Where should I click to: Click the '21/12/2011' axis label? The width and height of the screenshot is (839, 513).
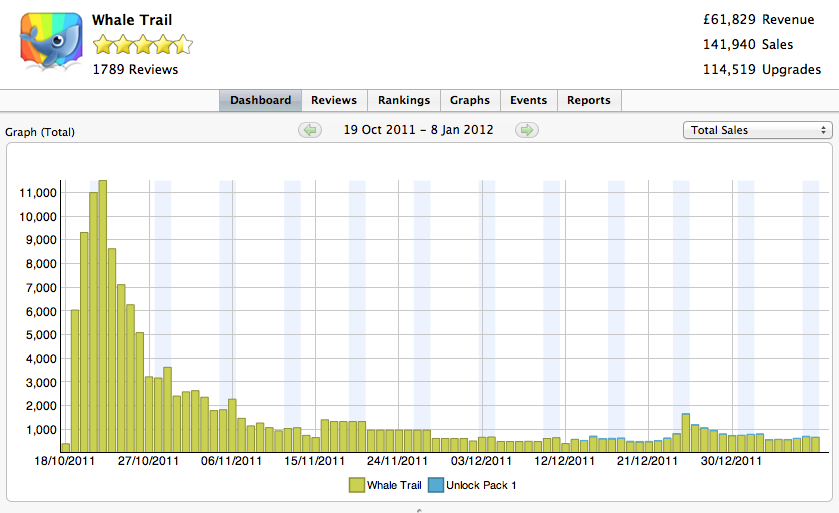(x=647, y=461)
